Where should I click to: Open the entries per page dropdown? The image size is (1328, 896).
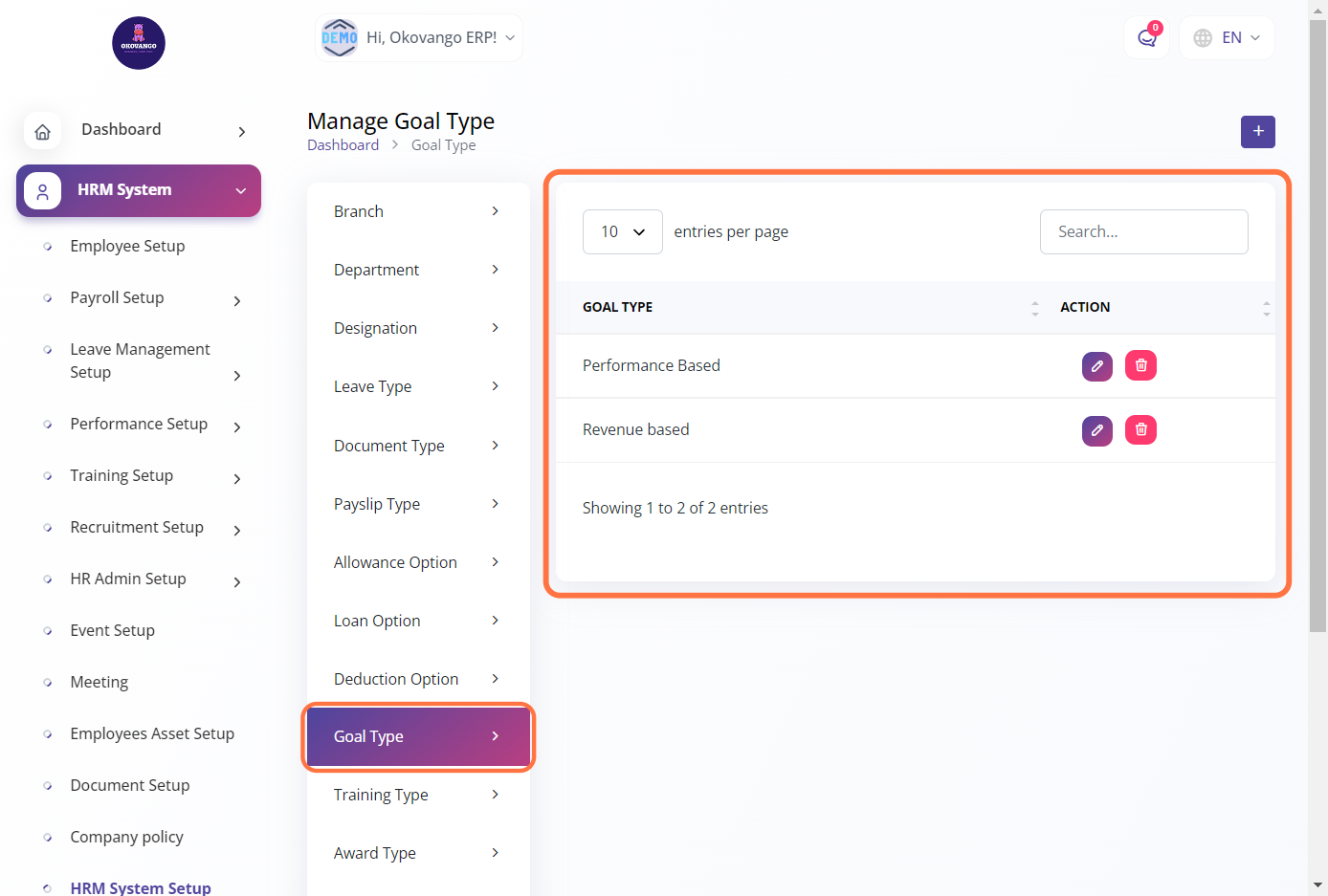point(622,232)
